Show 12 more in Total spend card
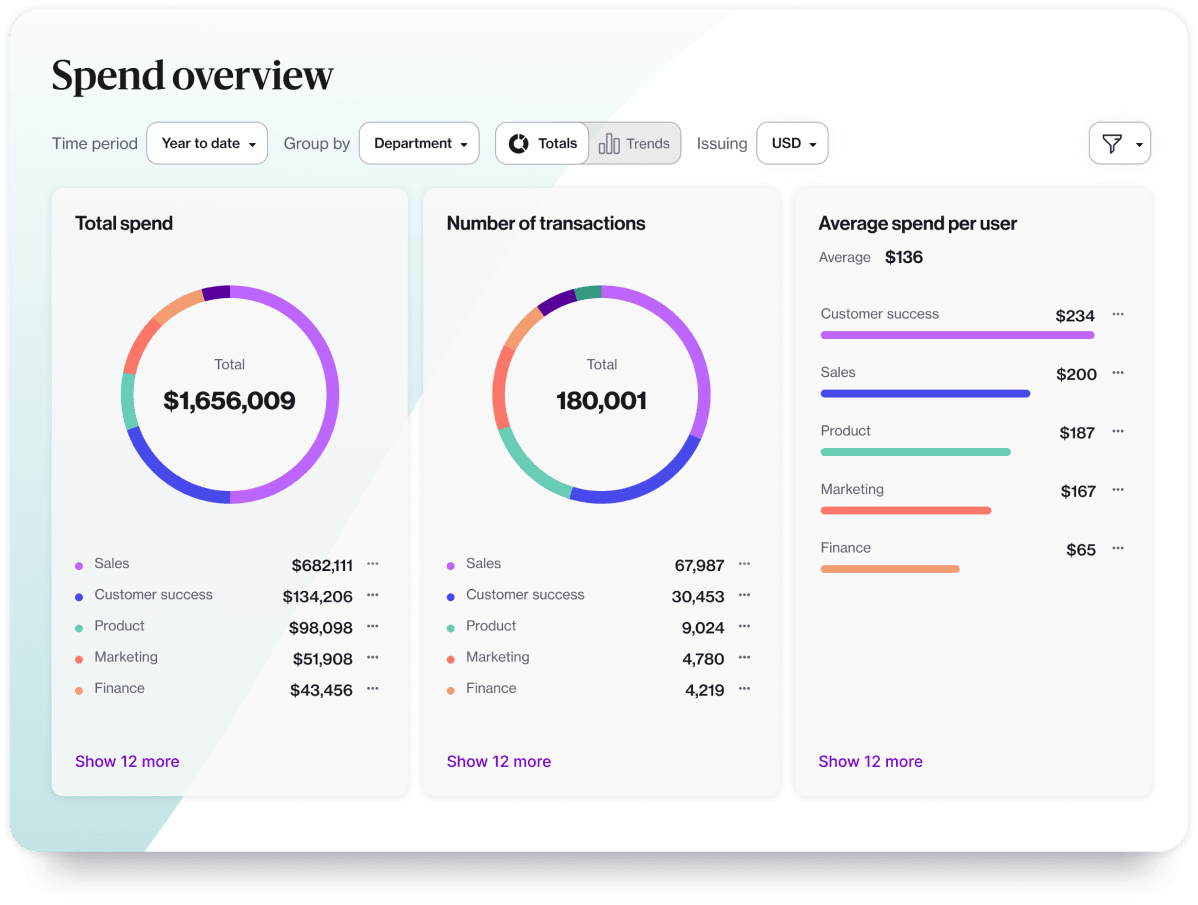 click(x=127, y=761)
